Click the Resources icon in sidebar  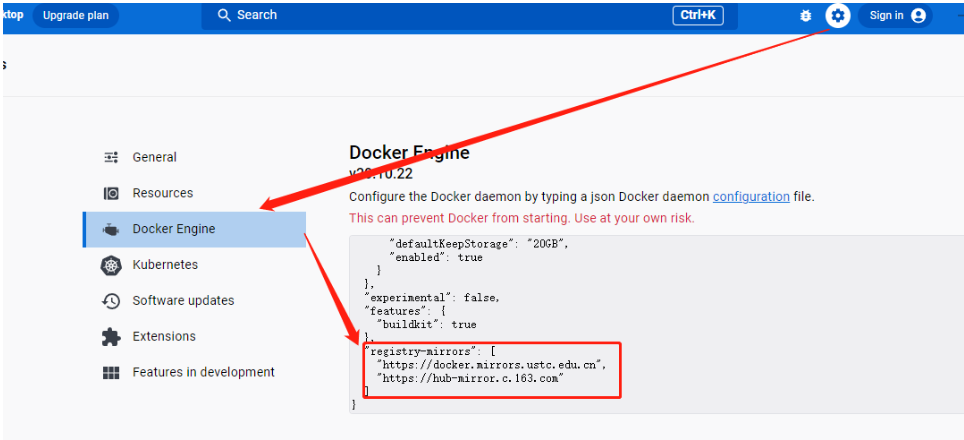(111, 193)
